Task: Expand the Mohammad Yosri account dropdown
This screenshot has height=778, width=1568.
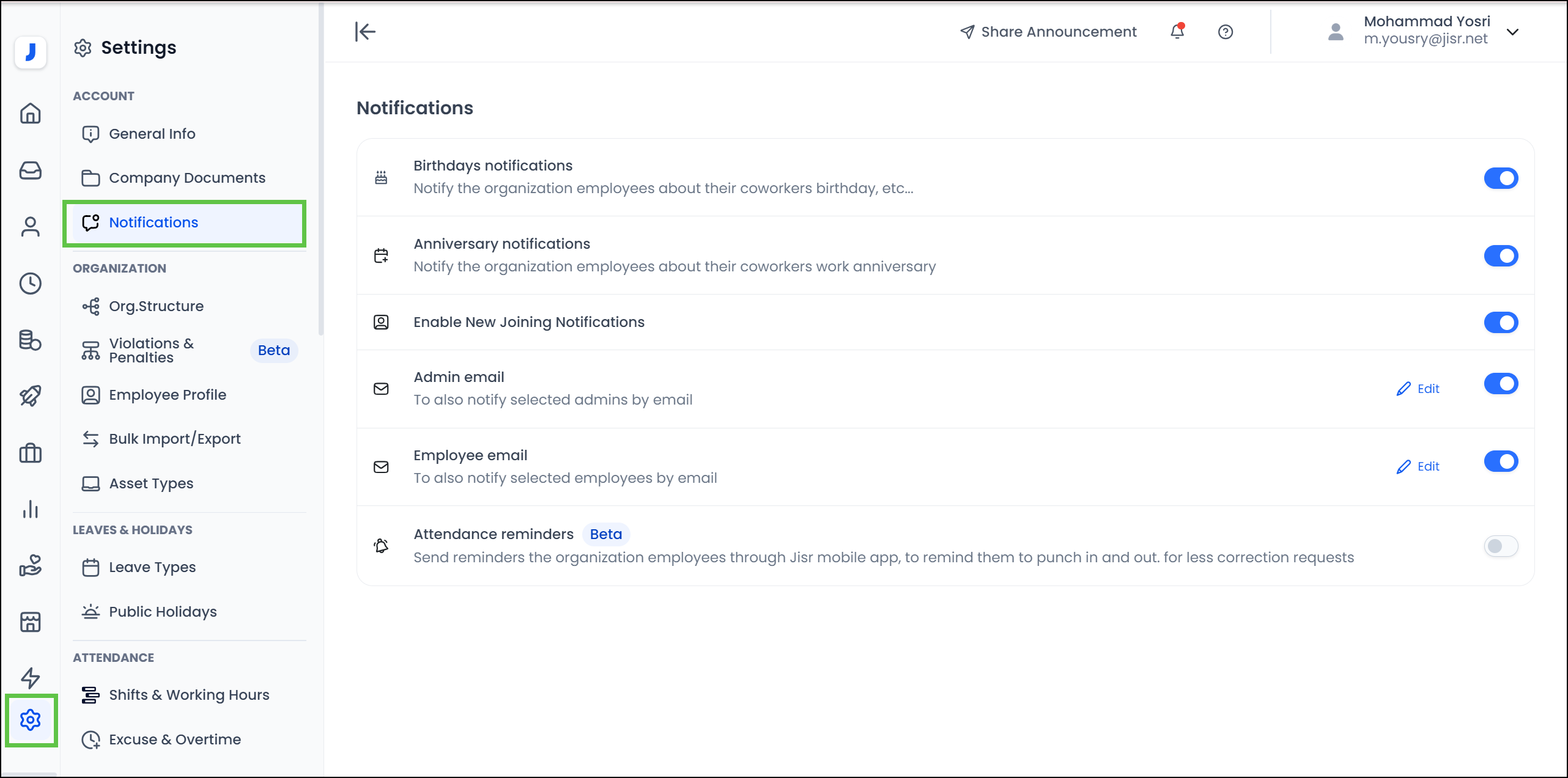Action: [x=1513, y=32]
